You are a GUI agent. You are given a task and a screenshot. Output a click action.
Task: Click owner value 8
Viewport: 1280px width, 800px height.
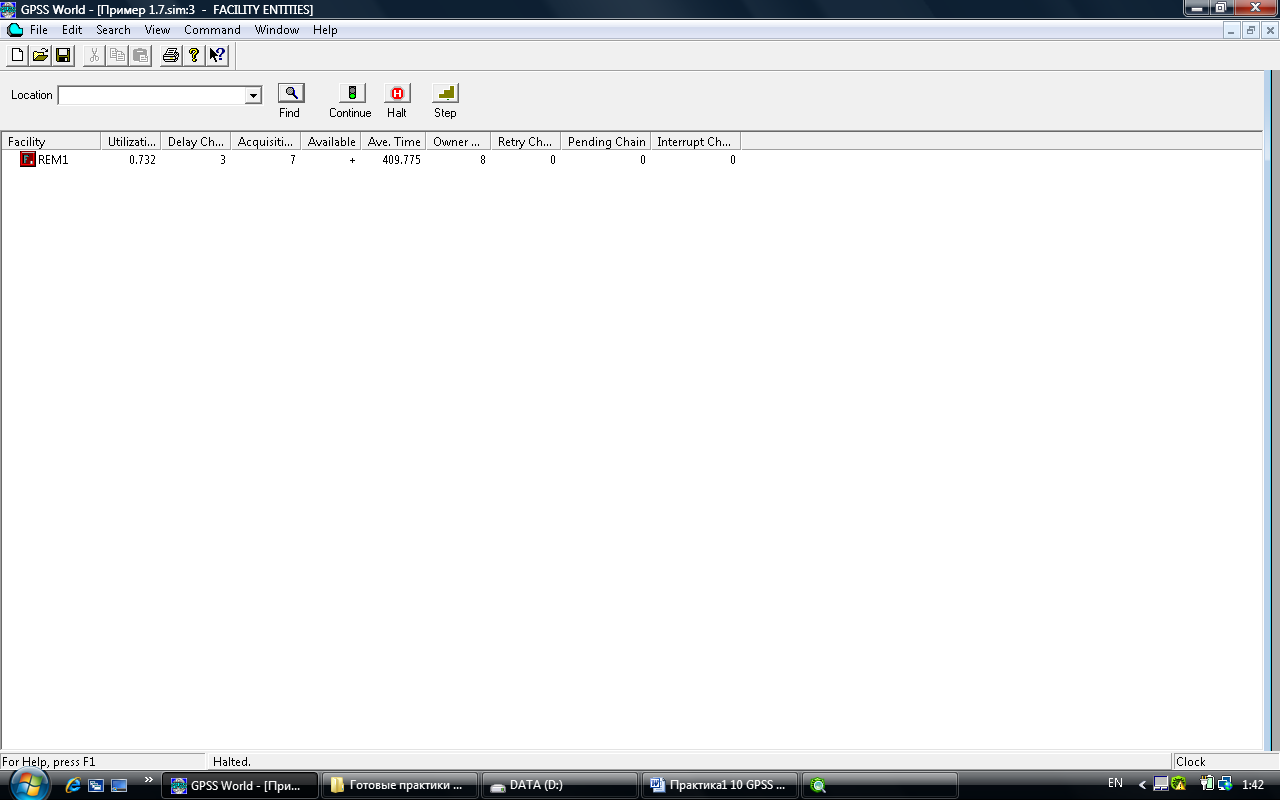(482, 160)
